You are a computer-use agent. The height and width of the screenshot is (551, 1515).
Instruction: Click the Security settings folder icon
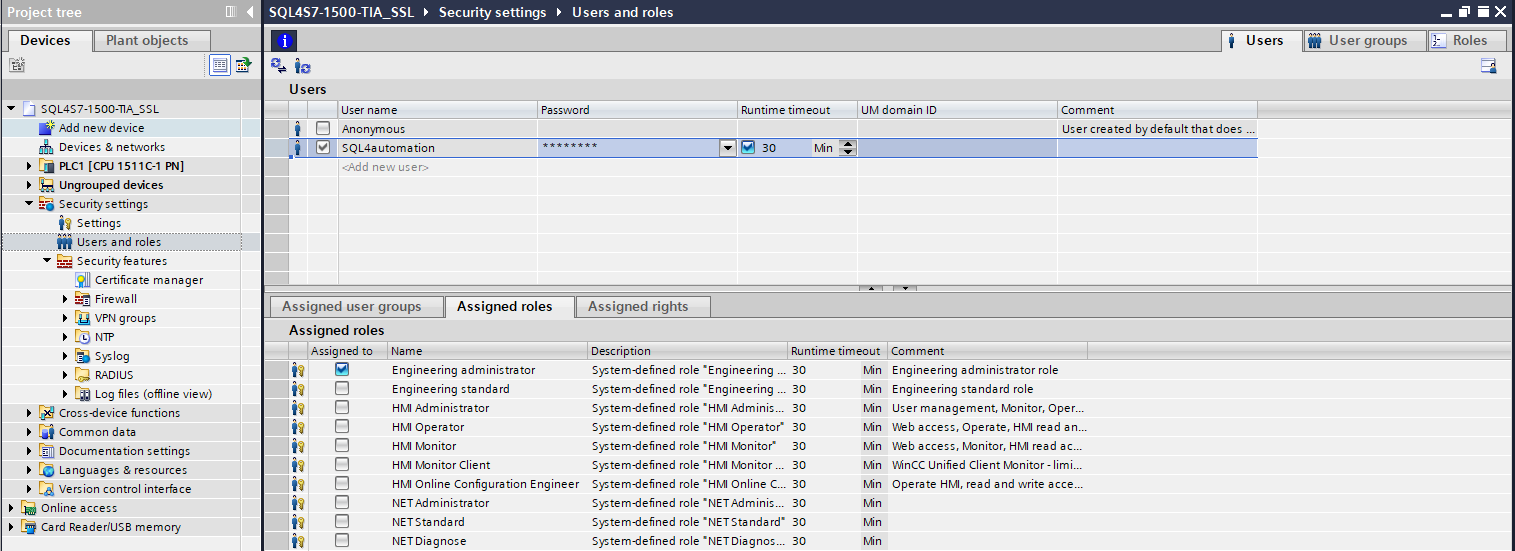pyautogui.click(x=47, y=204)
